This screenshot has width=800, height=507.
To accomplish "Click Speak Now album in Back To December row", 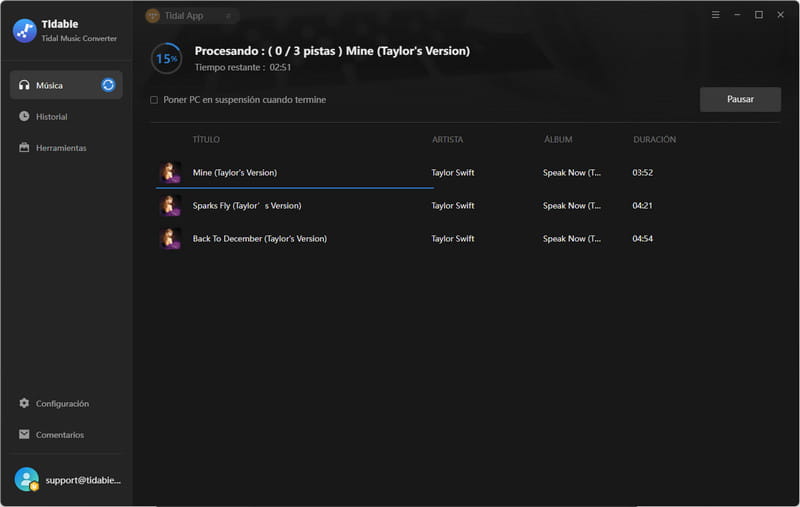I will [572, 239].
